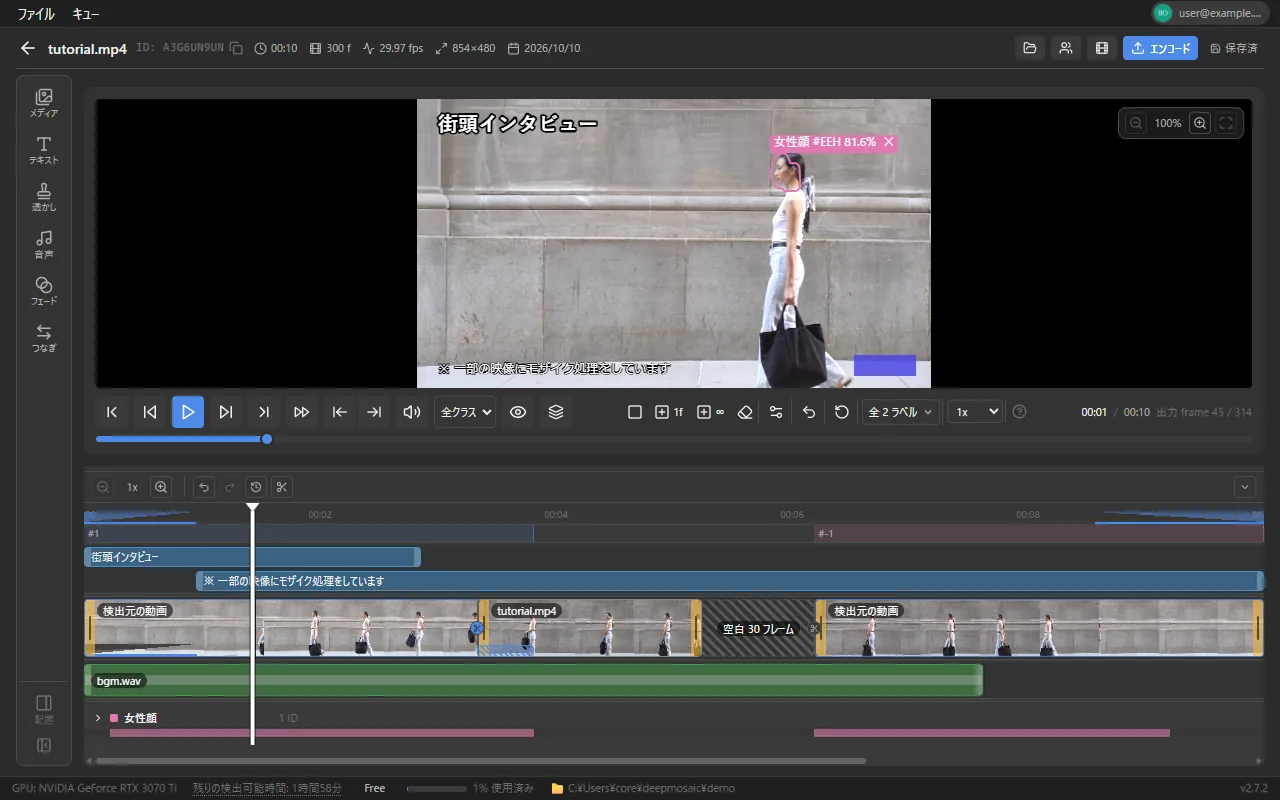Viewport: 1280px width, 800px height.
Task: Fast forward playback
Action: pyautogui.click(x=302, y=412)
